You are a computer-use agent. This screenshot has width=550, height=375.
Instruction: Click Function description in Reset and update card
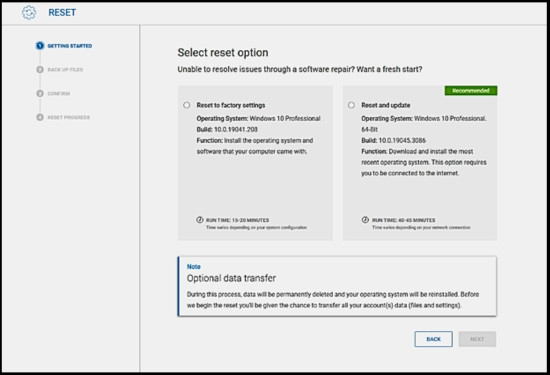point(424,162)
